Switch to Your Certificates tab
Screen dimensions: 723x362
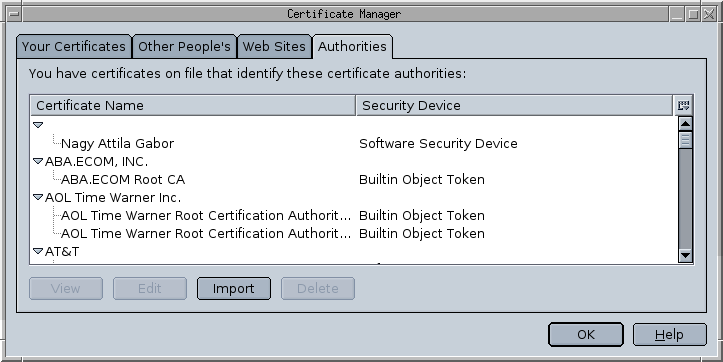(74, 47)
